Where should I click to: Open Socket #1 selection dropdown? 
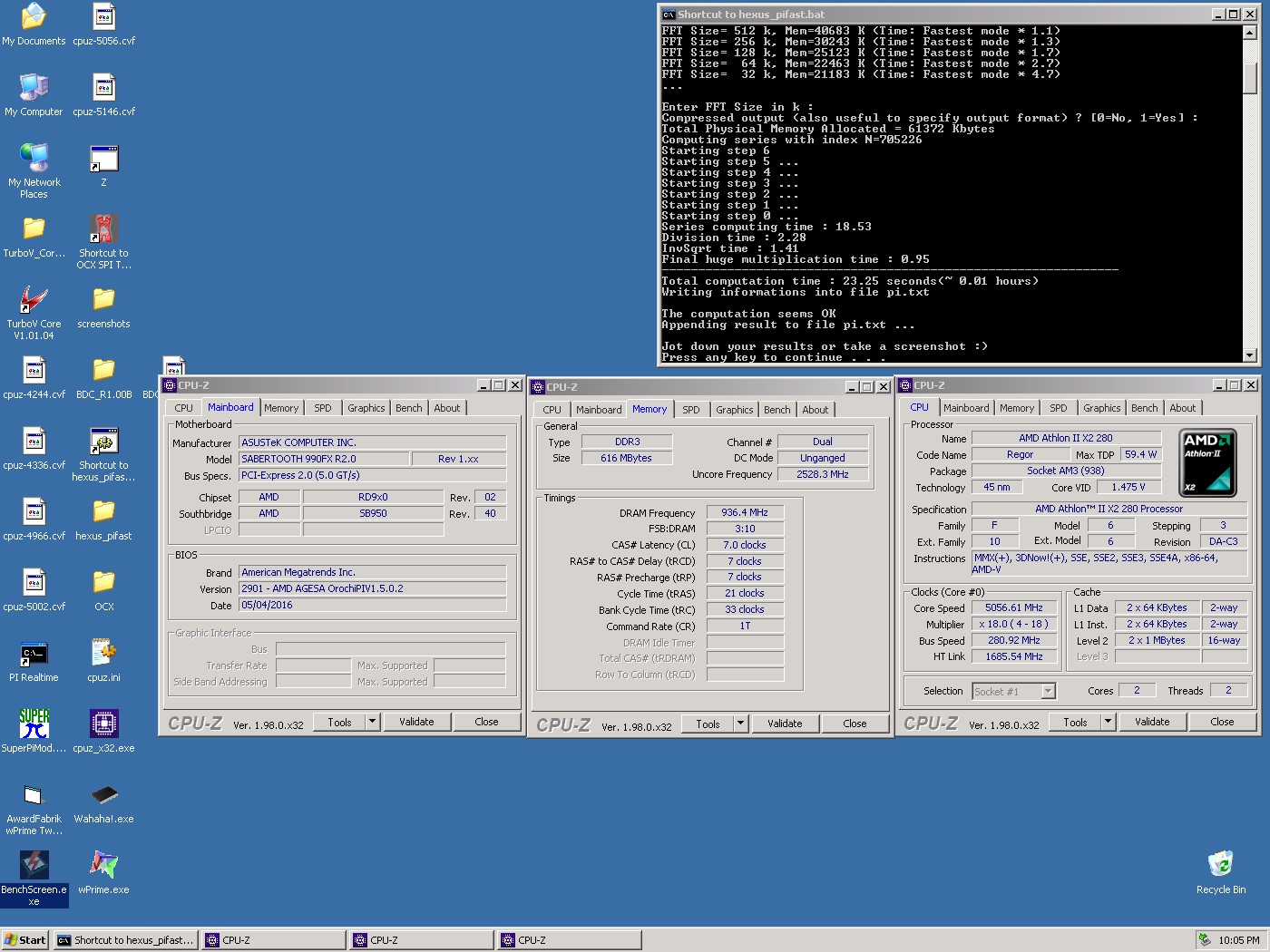(1048, 691)
